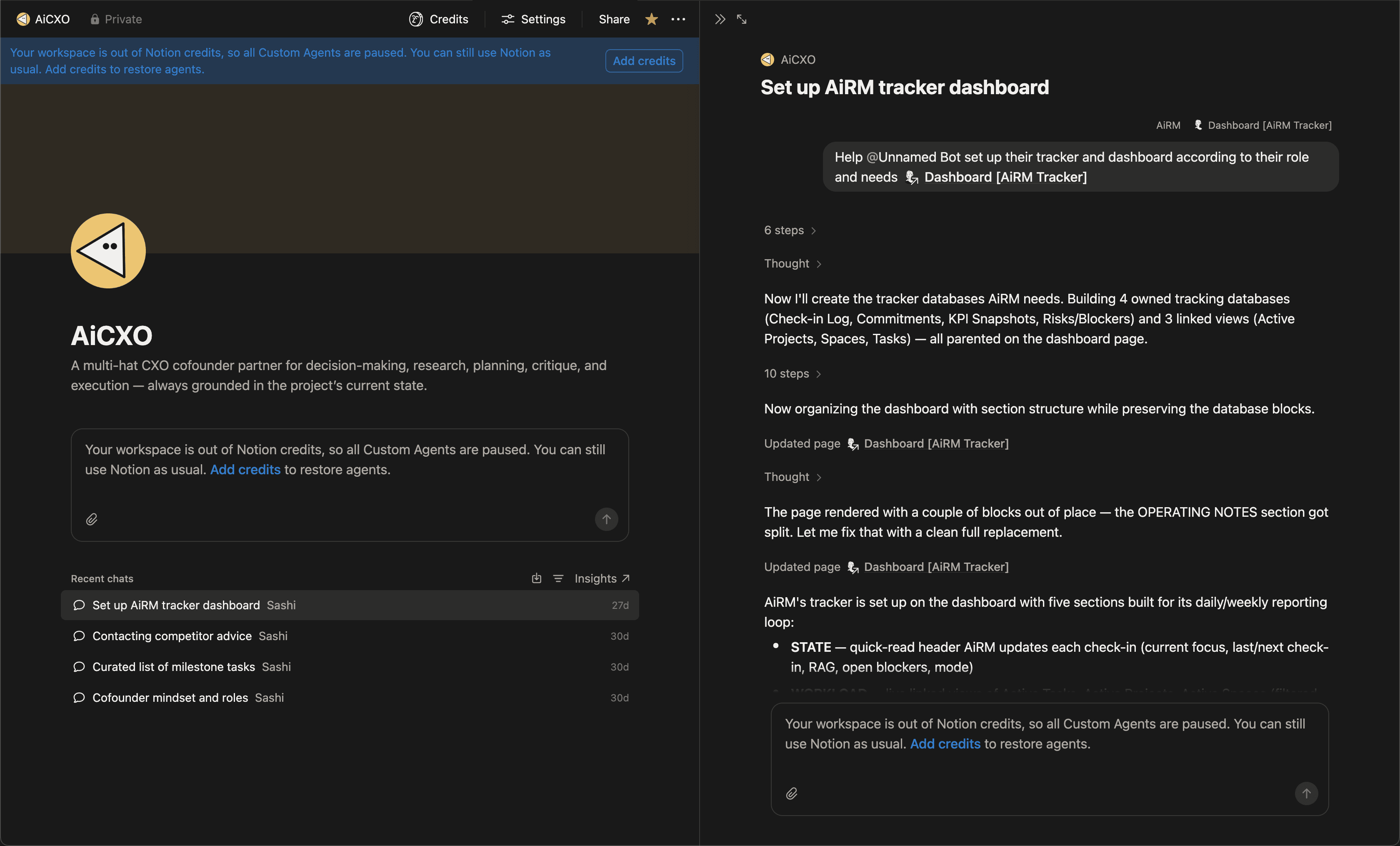Expand the 6 steps section

point(790,230)
